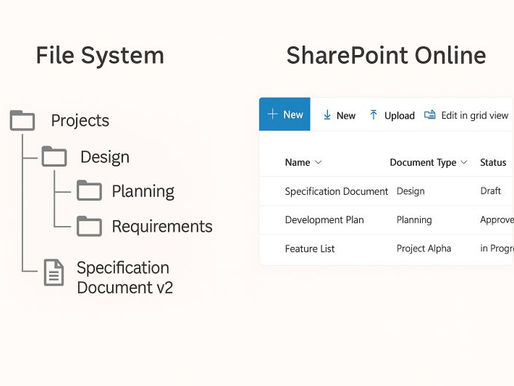The image size is (514, 386).
Task: Click the Edit in grid view label
Action: (475, 116)
